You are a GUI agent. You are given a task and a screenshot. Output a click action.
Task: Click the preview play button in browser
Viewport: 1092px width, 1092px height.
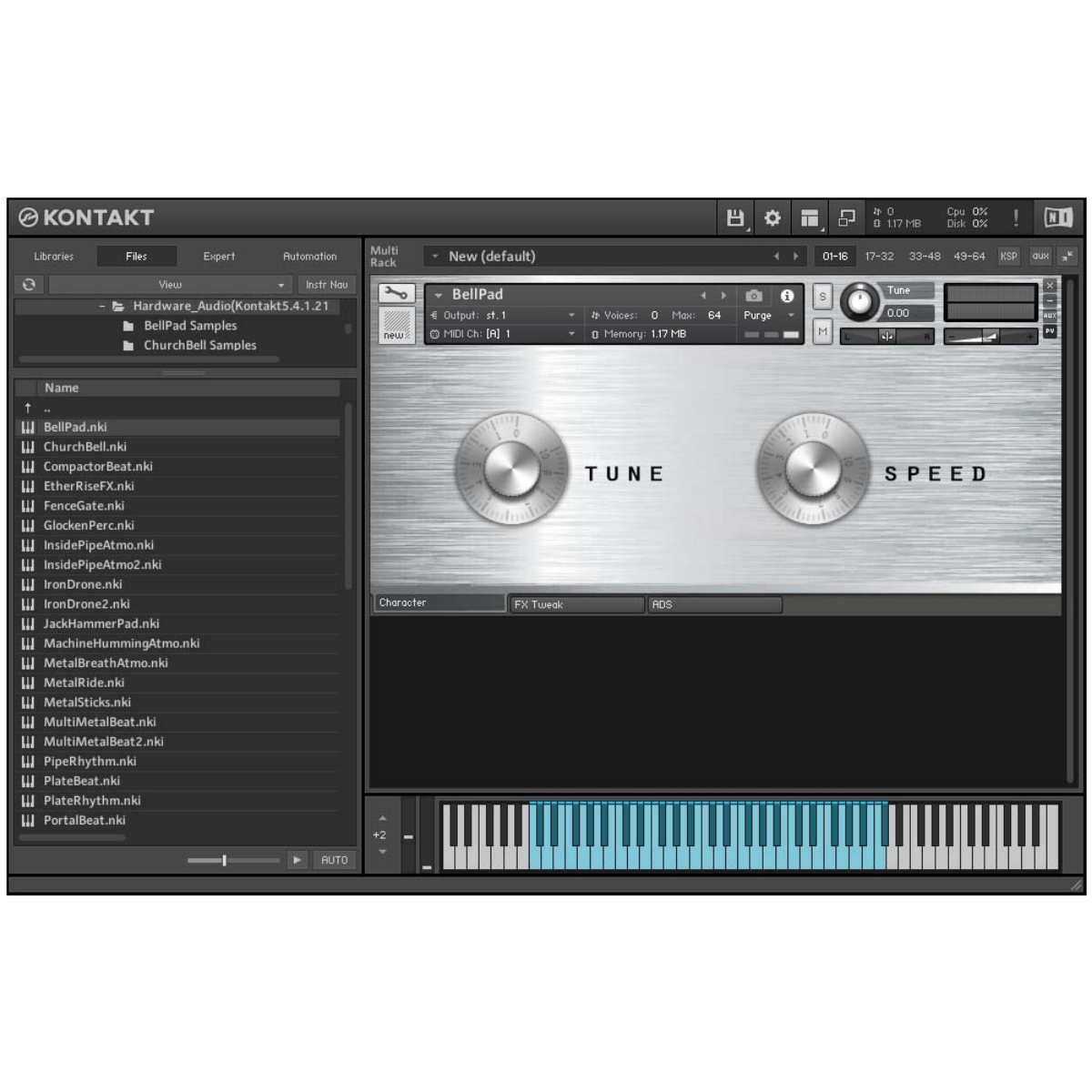pyautogui.click(x=297, y=860)
